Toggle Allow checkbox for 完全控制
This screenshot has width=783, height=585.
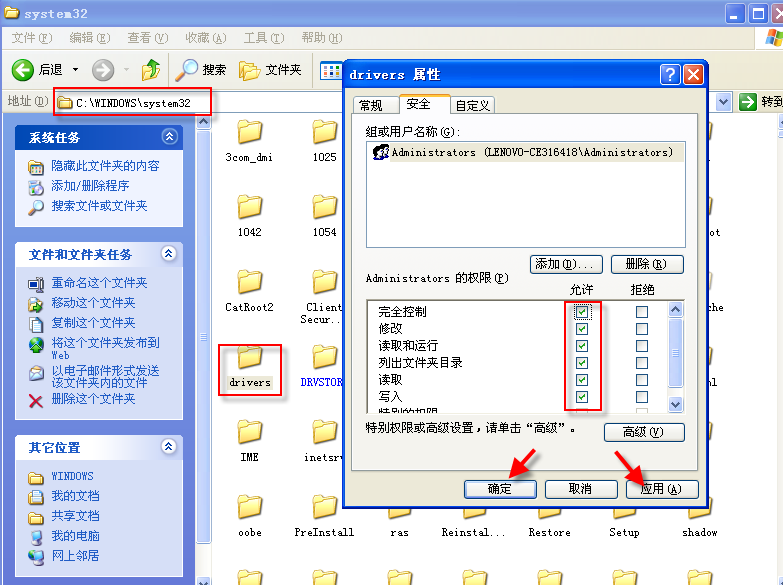tap(582, 312)
